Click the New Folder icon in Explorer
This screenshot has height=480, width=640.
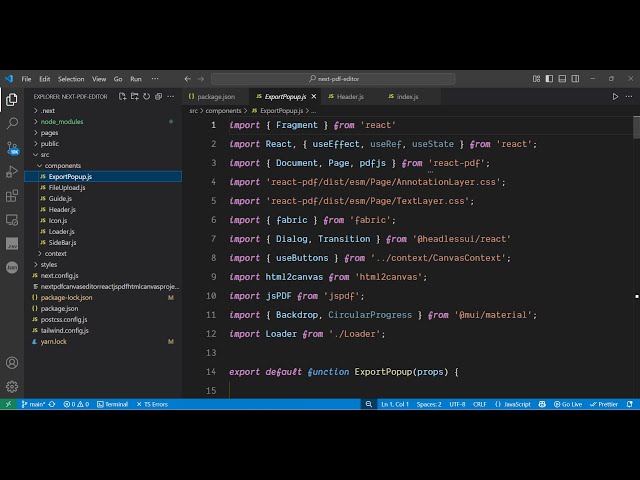point(134,97)
